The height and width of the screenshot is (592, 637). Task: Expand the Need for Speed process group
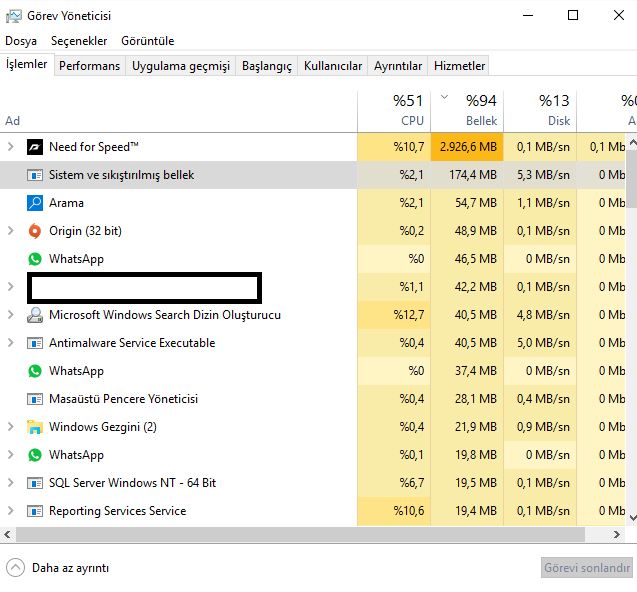(x=11, y=147)
